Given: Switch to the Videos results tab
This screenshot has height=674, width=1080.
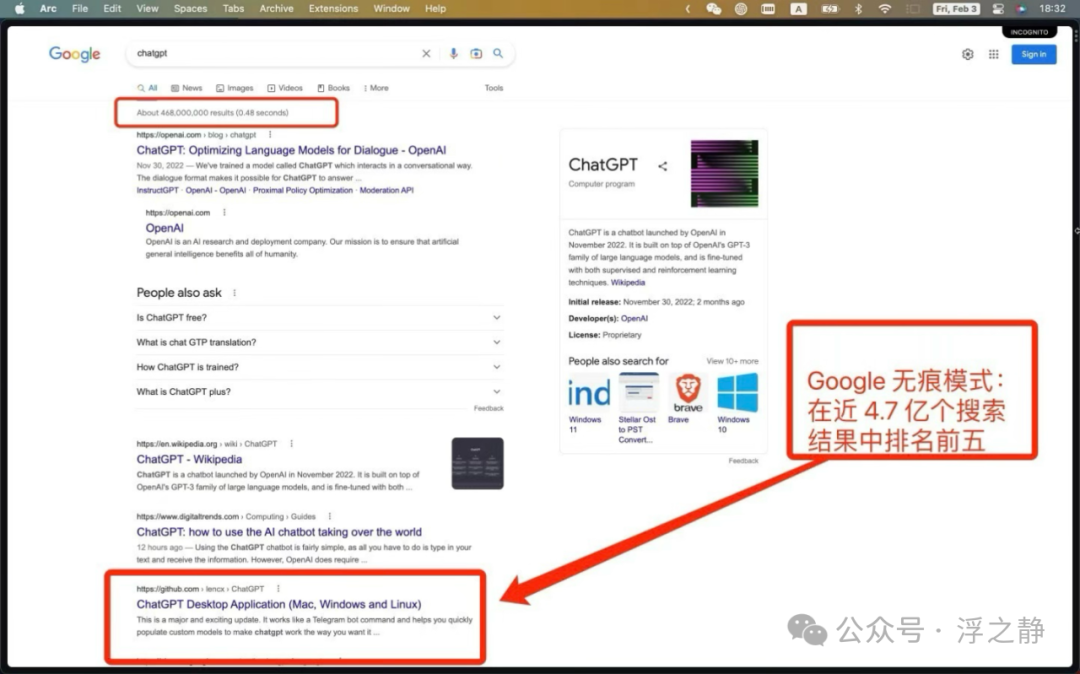Looking at the screenshot, I should tap(285, 88).
